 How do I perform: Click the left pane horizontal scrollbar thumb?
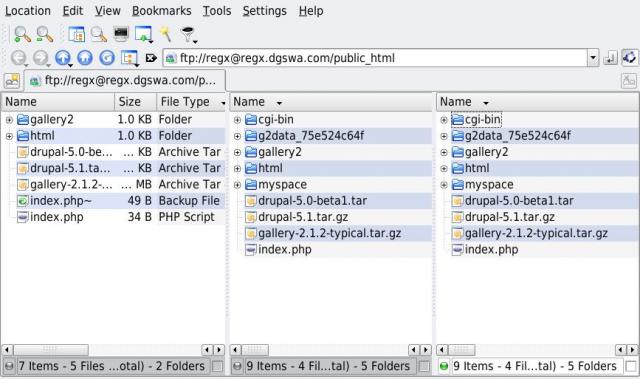pos(51,350)
